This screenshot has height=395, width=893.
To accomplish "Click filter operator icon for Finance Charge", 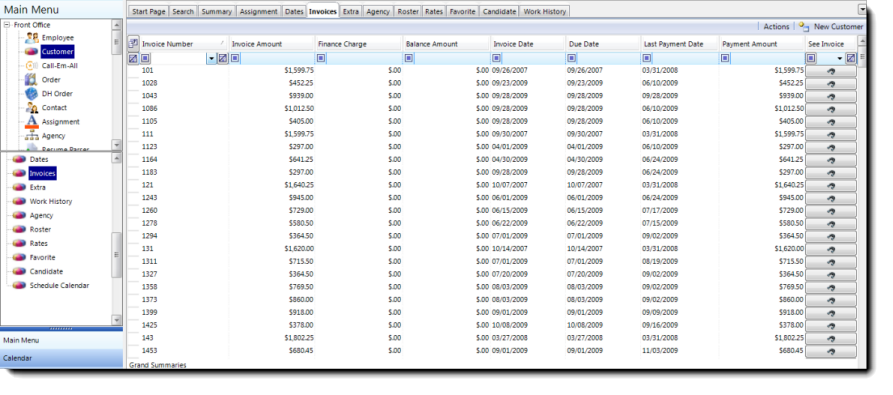I will pos(321,58).
